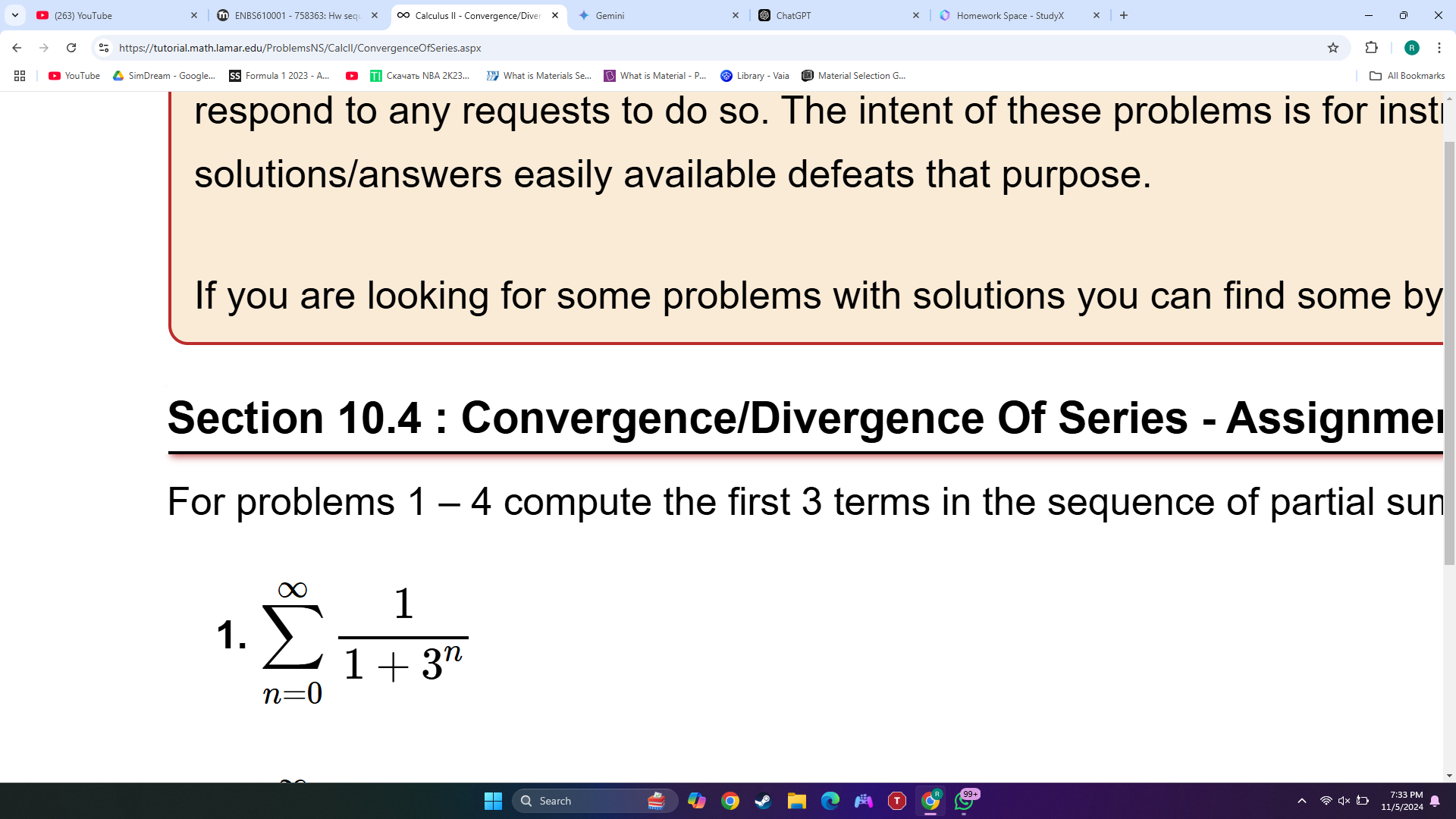Go back to the previous page

click(x=17, y=48)
